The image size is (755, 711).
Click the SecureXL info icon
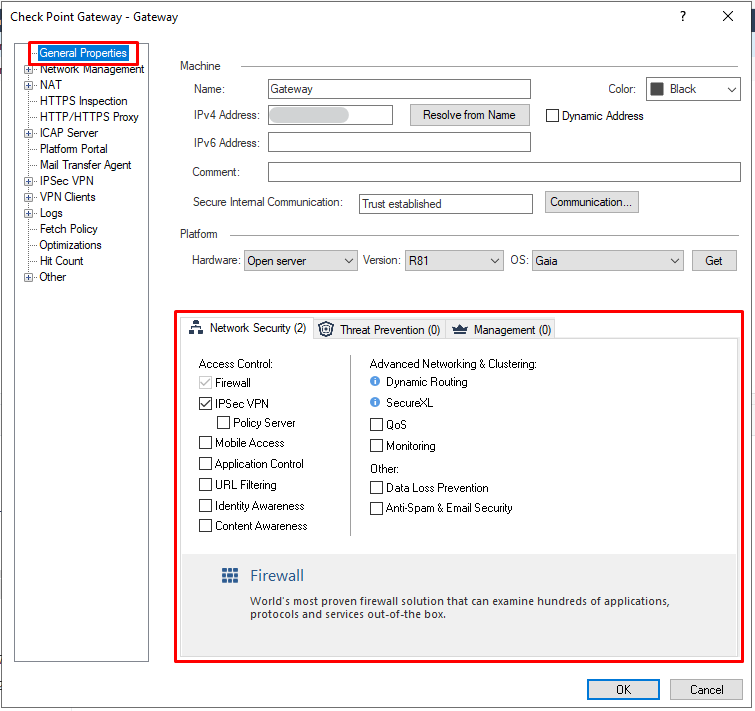pyautogui.click(x=375, y=403)
